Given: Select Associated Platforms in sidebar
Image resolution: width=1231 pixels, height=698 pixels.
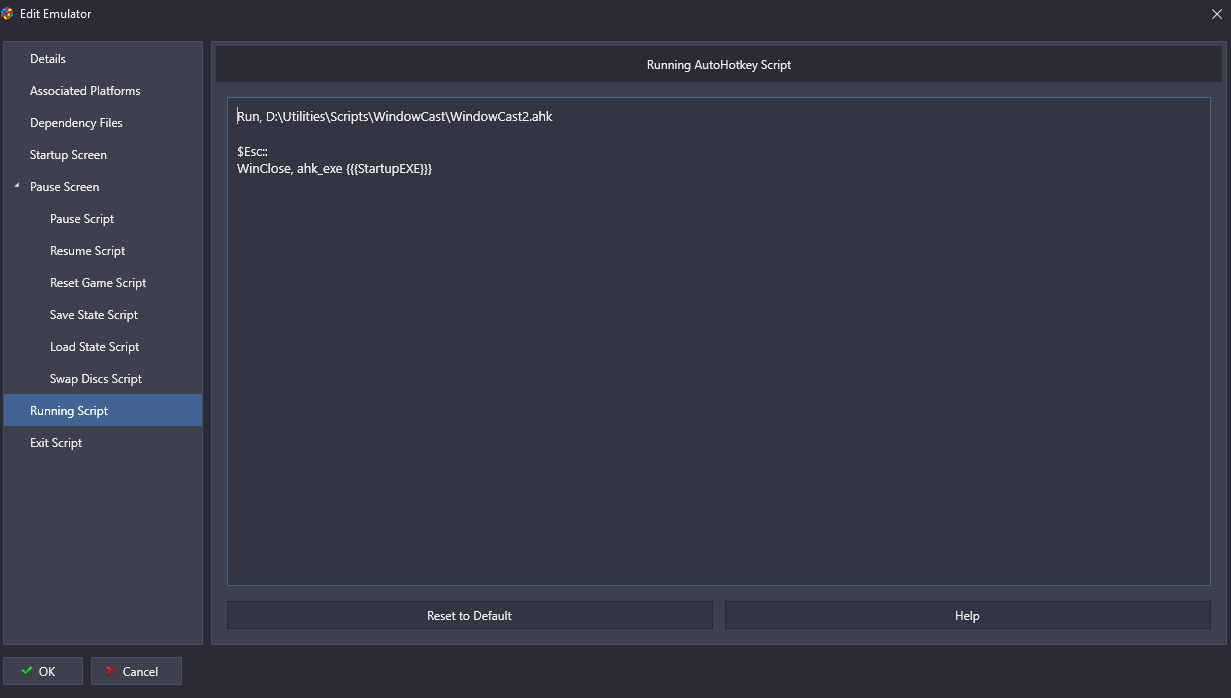Looking at the screenshot, I should [x=102, y=91].
